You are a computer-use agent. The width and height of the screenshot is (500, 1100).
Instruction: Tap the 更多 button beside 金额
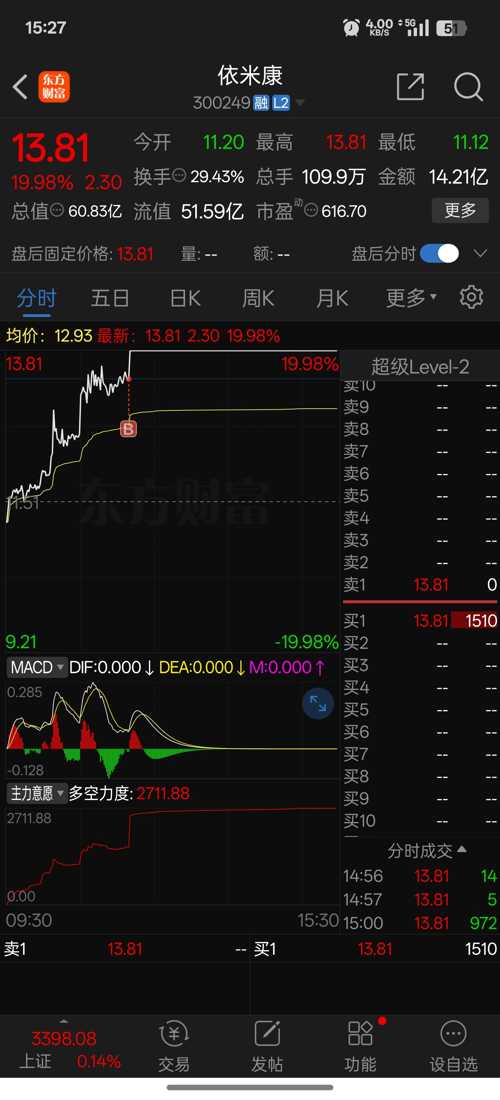click(x=460, y=210)
